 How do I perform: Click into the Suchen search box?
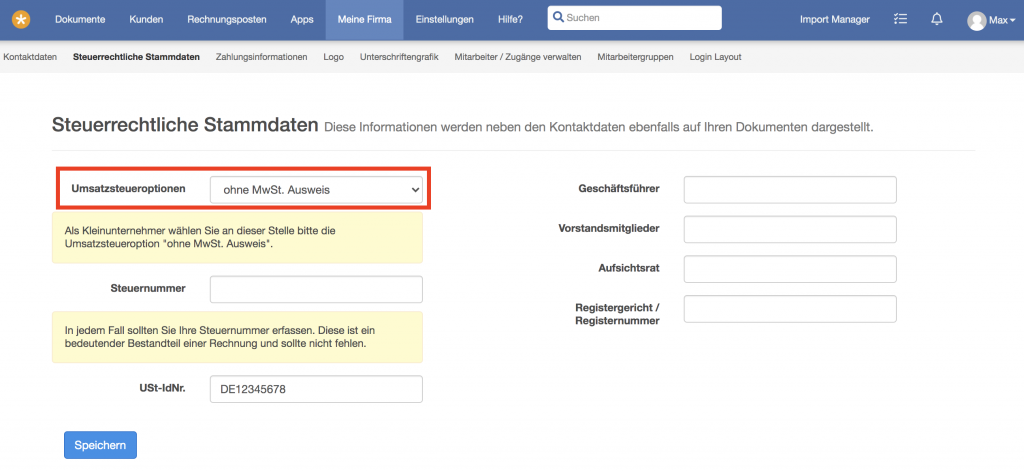click(635, 18)
